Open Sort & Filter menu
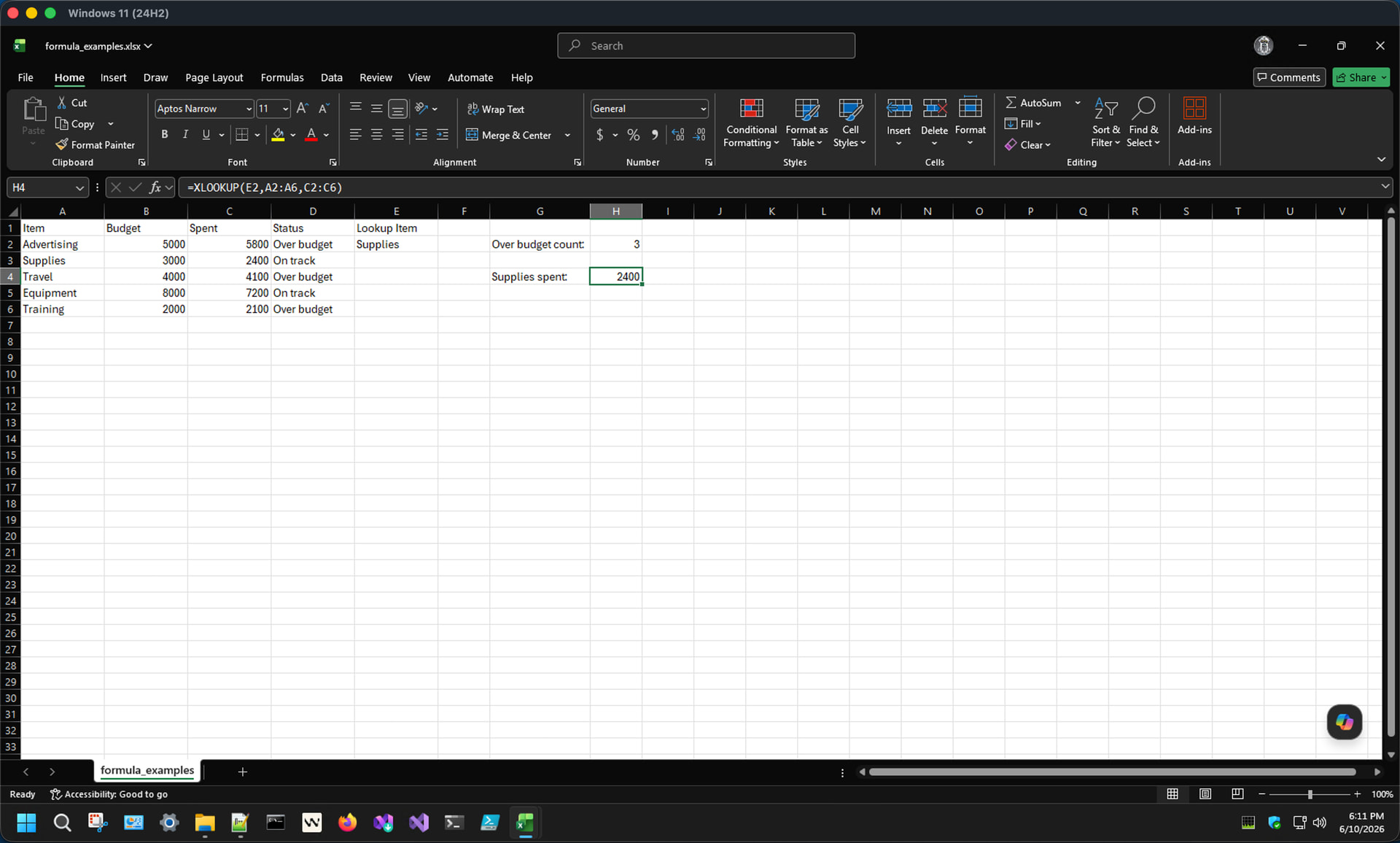 [x=1106, y=123]
